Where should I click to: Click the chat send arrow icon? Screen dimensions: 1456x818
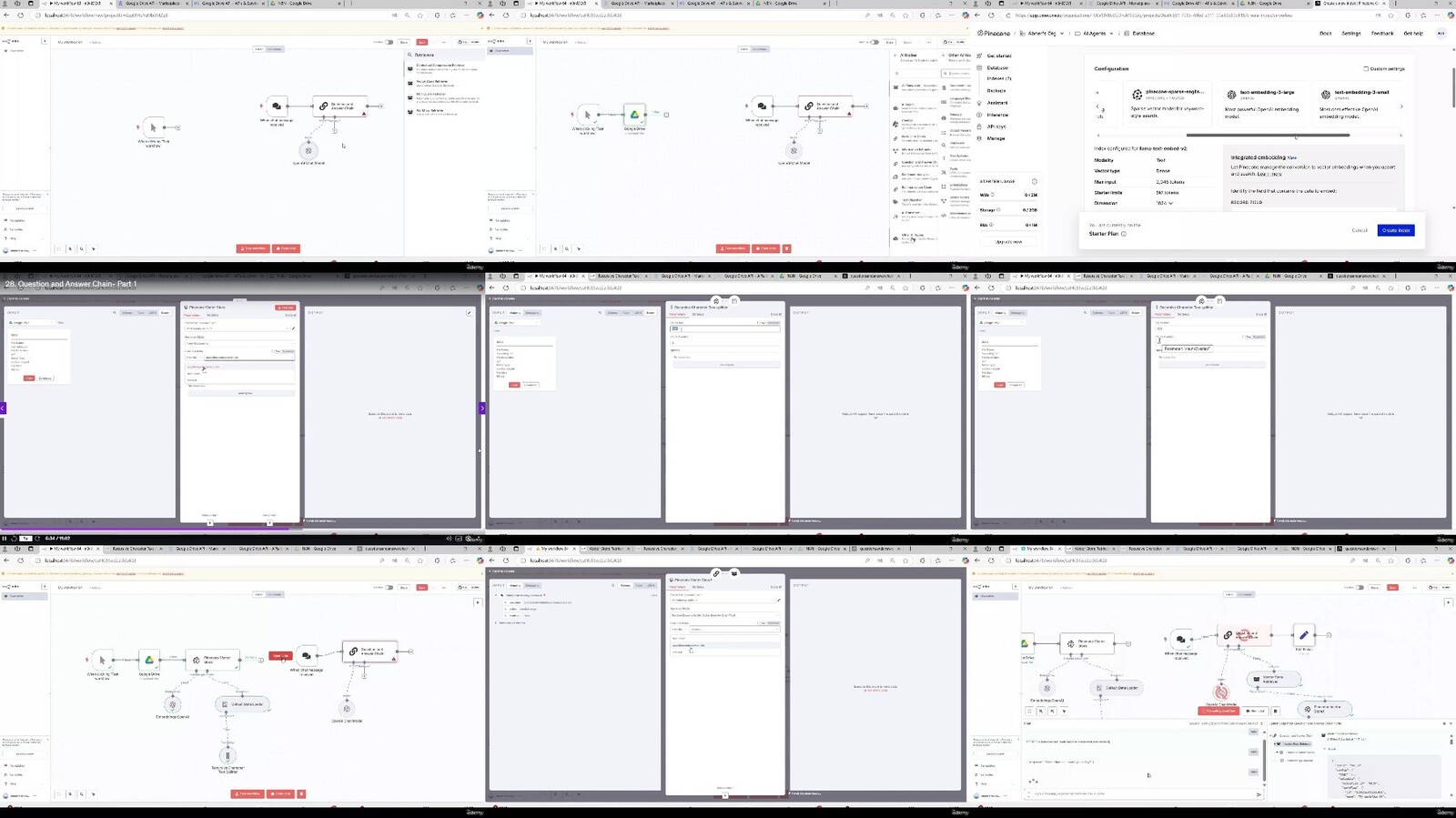(x=1259, y=794)
